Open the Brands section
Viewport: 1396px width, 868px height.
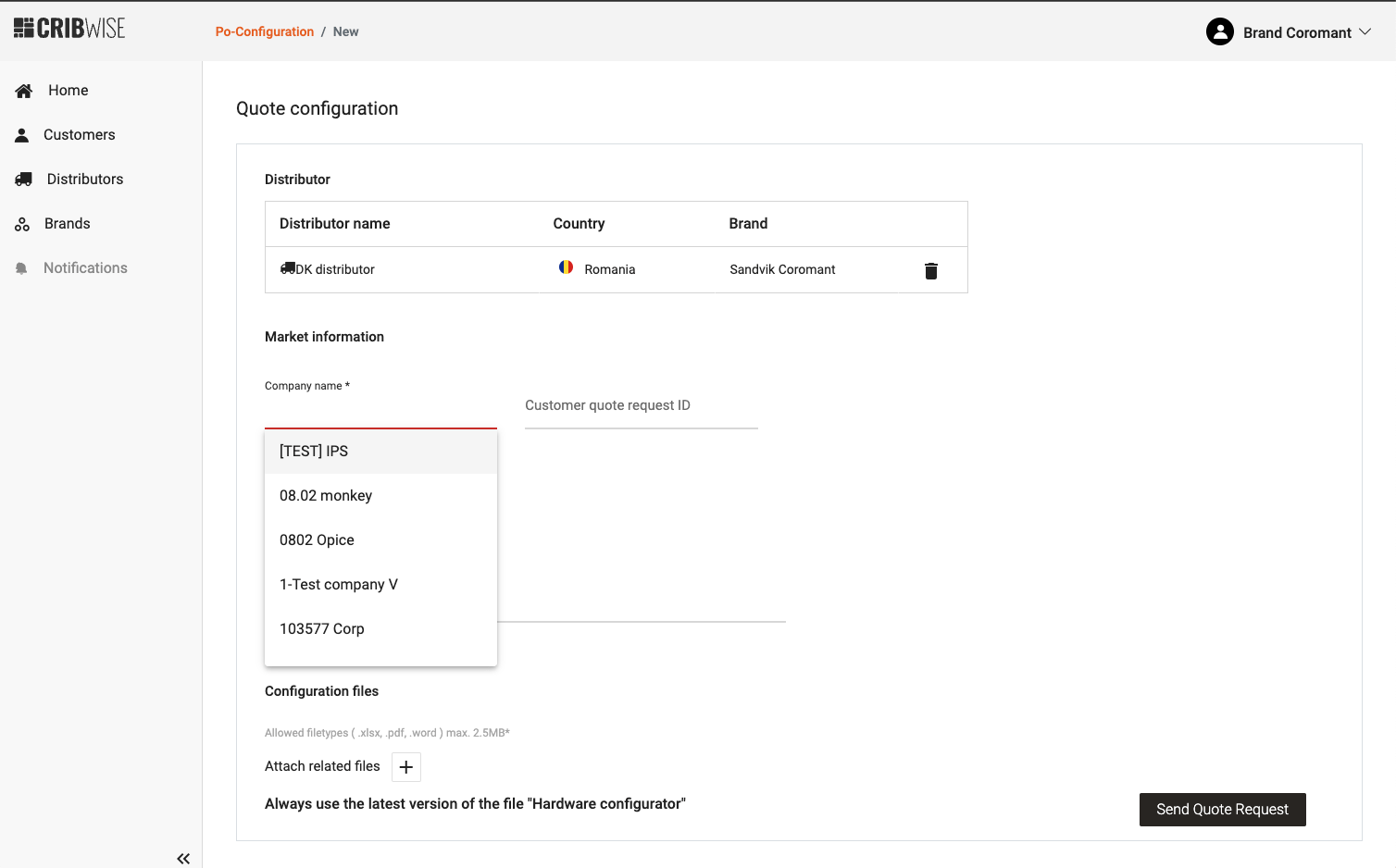pos(67,224)
